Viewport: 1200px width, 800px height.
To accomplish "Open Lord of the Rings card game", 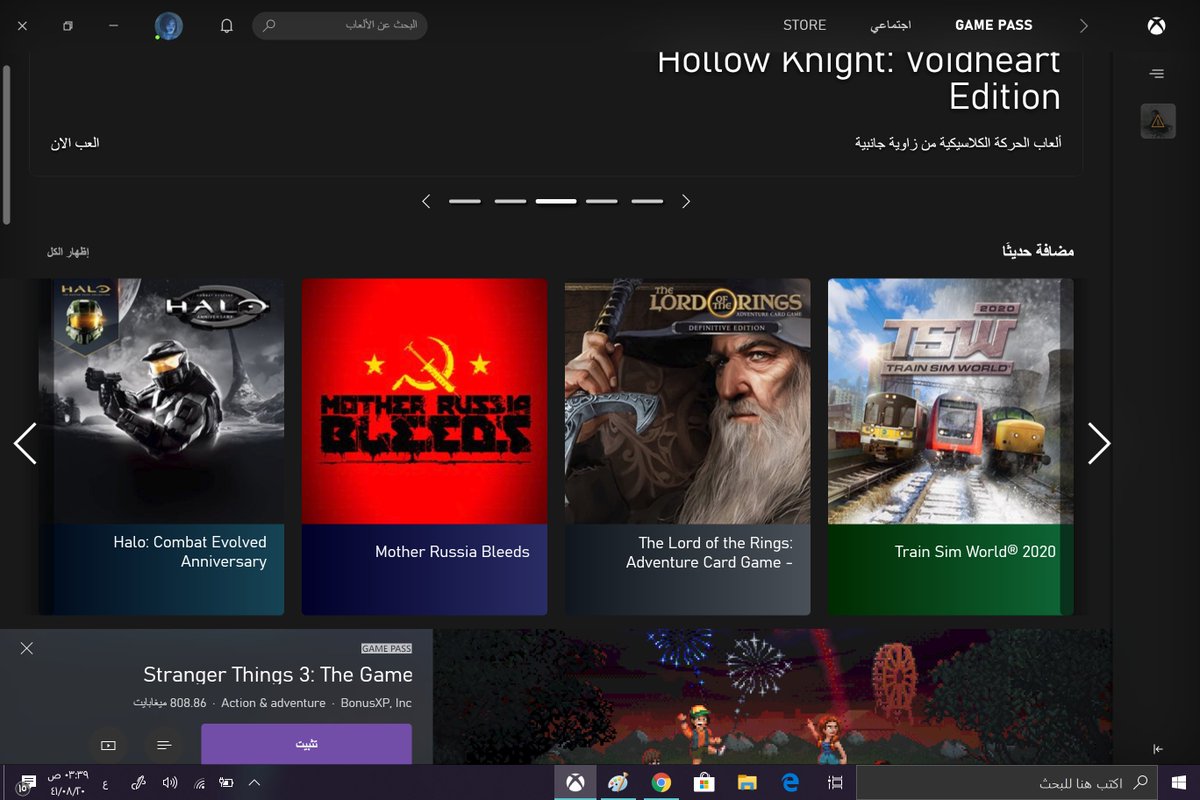I will click(687, 447).
